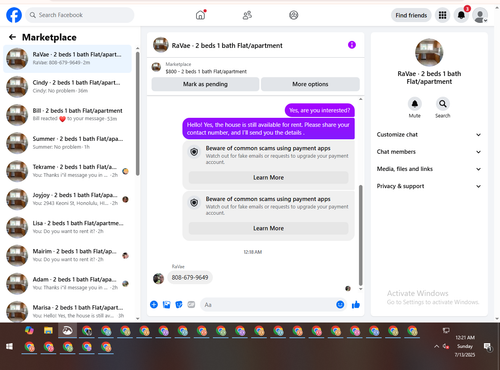Open the Groups icon in top bar
The image size is (500, 370).
point(294,15)
